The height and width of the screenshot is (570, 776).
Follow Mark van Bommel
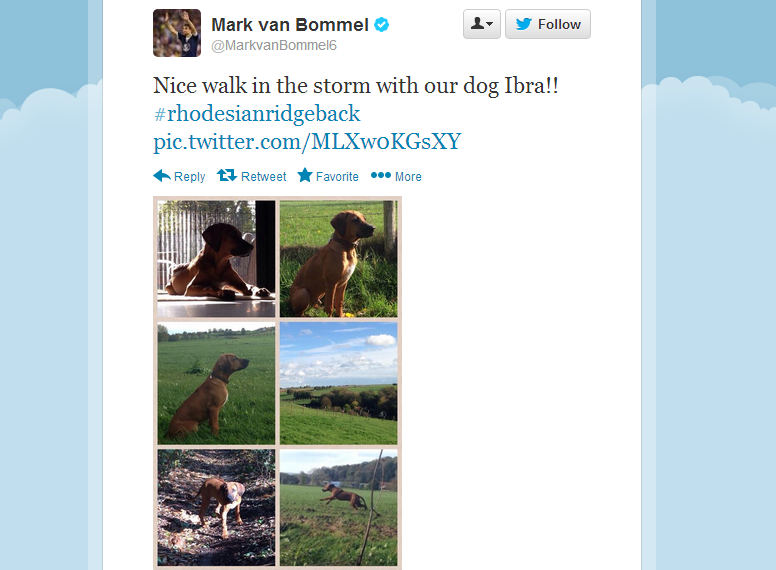tap(547, 24)
